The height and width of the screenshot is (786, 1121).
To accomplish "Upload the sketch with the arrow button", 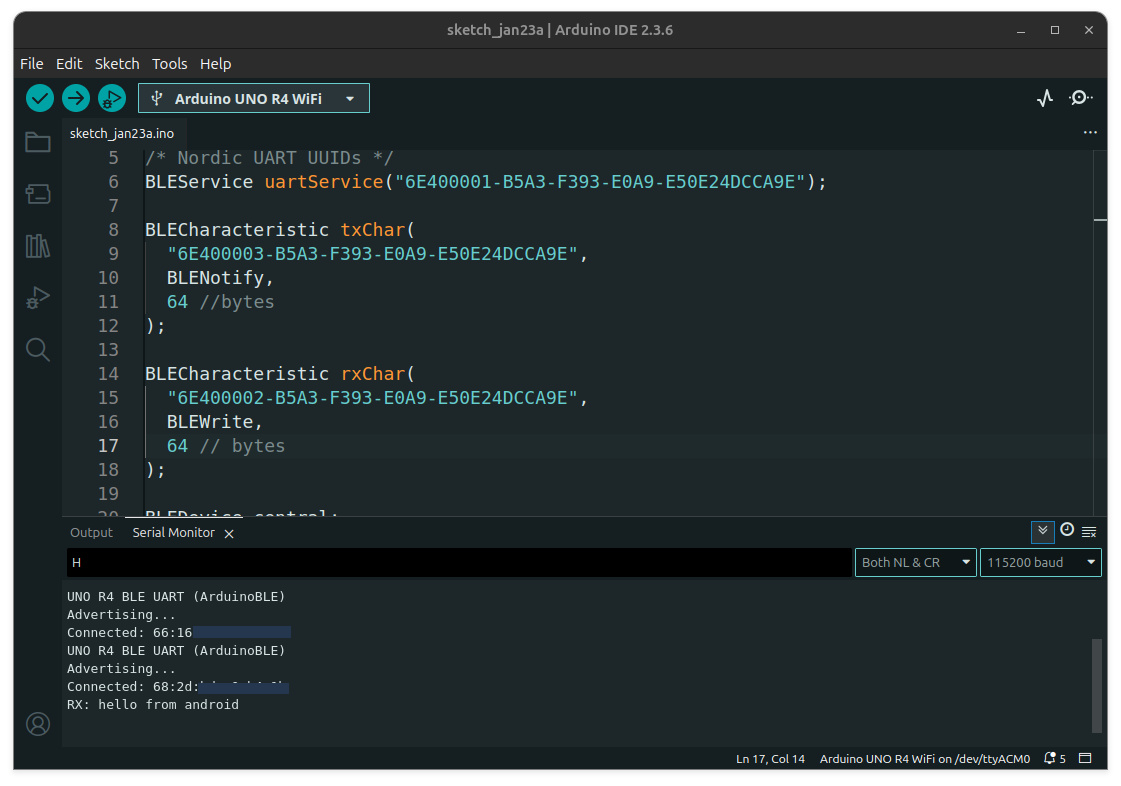I will coord(76,98).
